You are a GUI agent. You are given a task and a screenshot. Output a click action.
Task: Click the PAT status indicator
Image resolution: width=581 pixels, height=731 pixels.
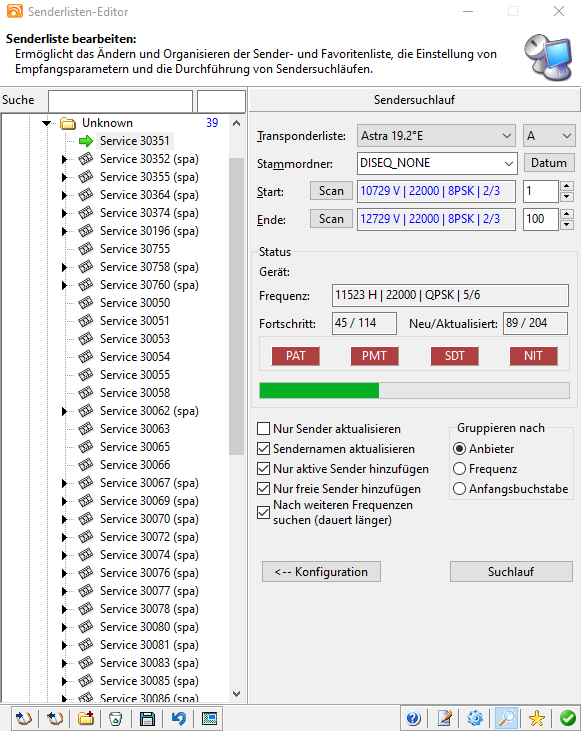[x=296, y=356]
